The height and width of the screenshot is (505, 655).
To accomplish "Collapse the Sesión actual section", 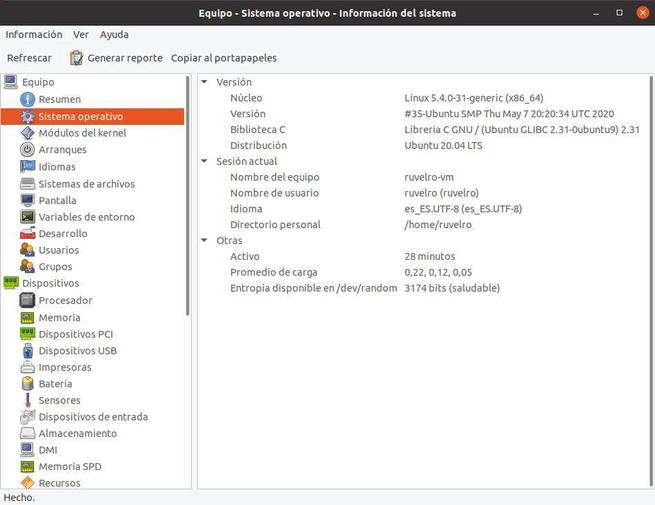I will pos(204,161).
